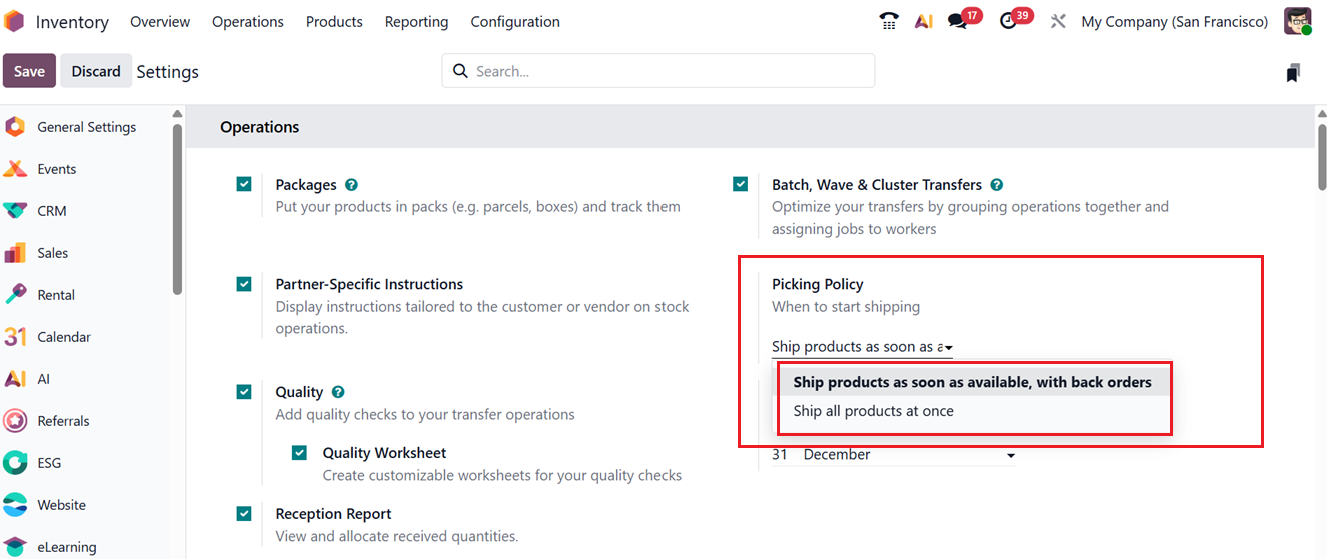Uncheck the Packages checkbox

pos(244,184)
